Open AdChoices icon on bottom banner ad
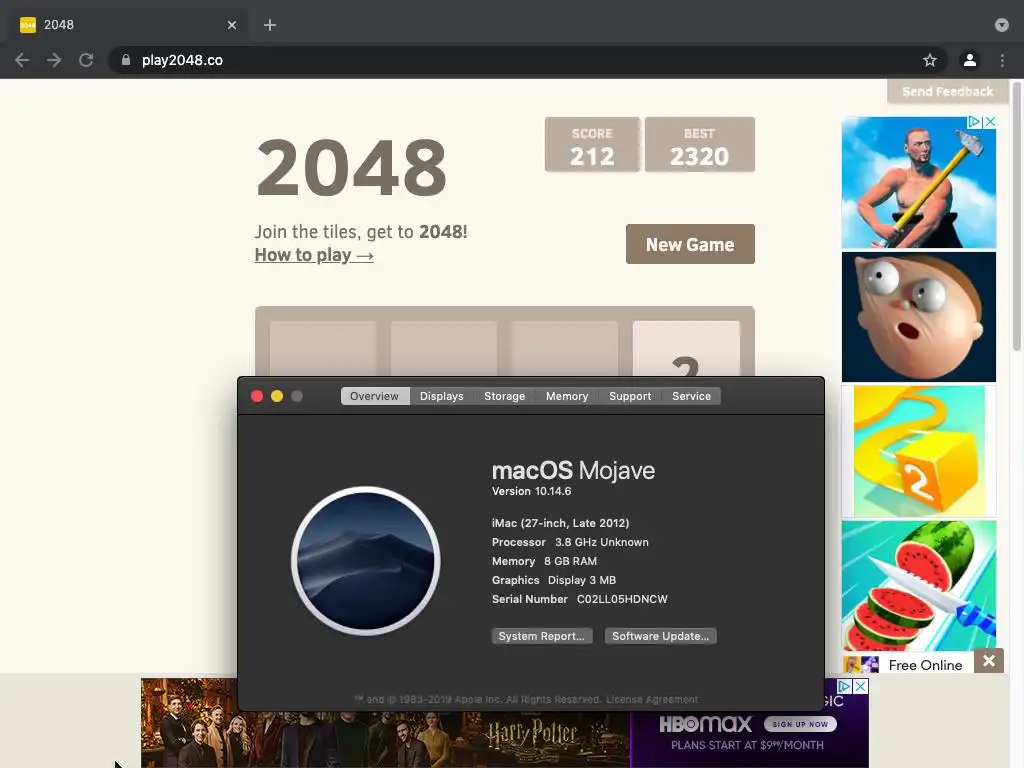 (x=844, y=686)
